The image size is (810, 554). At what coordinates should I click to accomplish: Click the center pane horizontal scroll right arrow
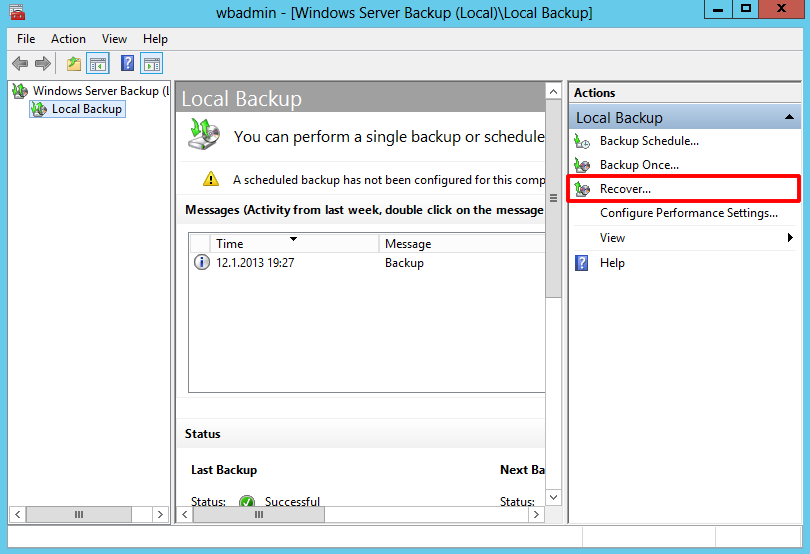[x=537, y=514]
